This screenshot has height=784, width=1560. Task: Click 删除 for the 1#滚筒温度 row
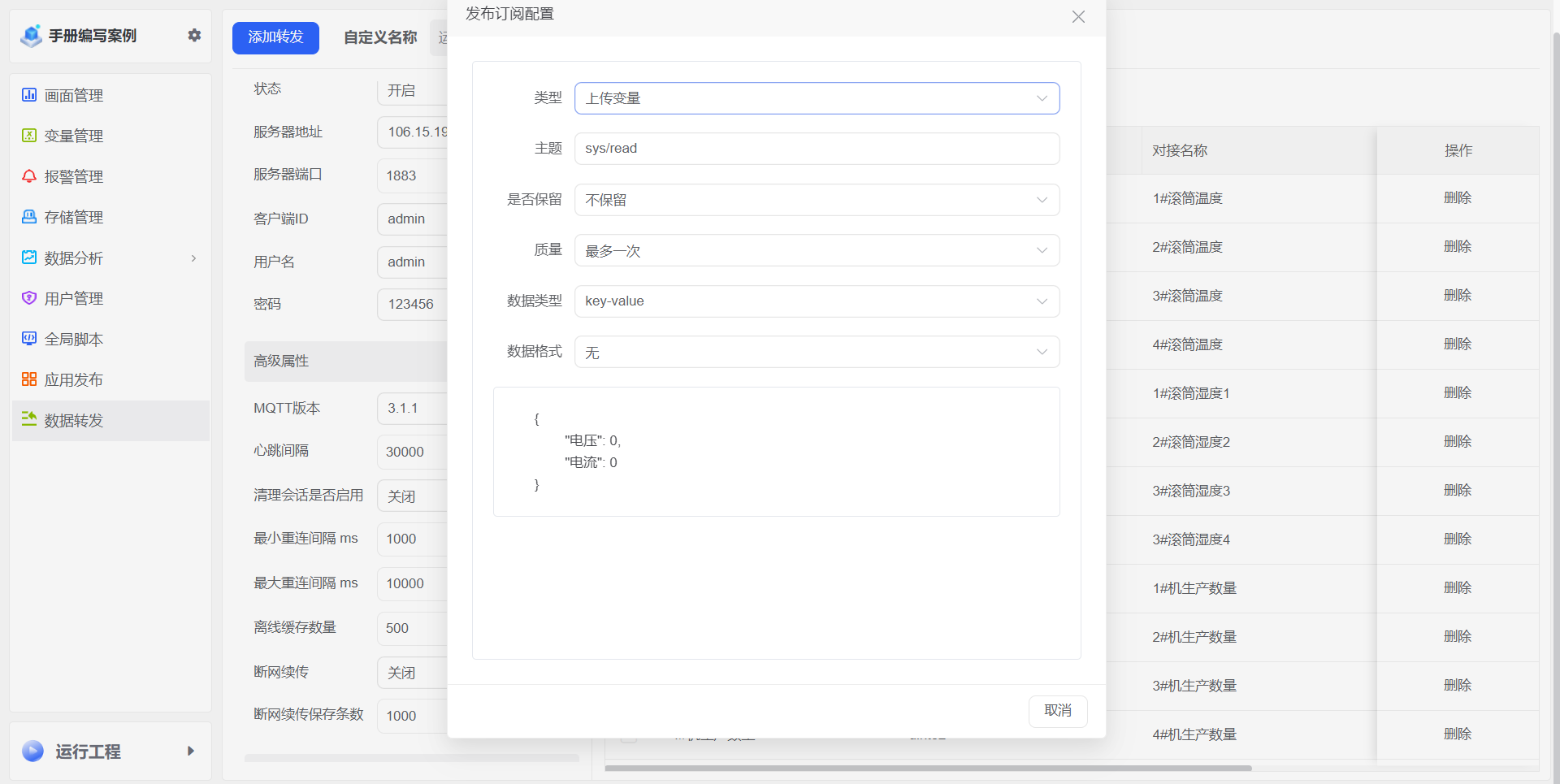(x=1458, y=197)
